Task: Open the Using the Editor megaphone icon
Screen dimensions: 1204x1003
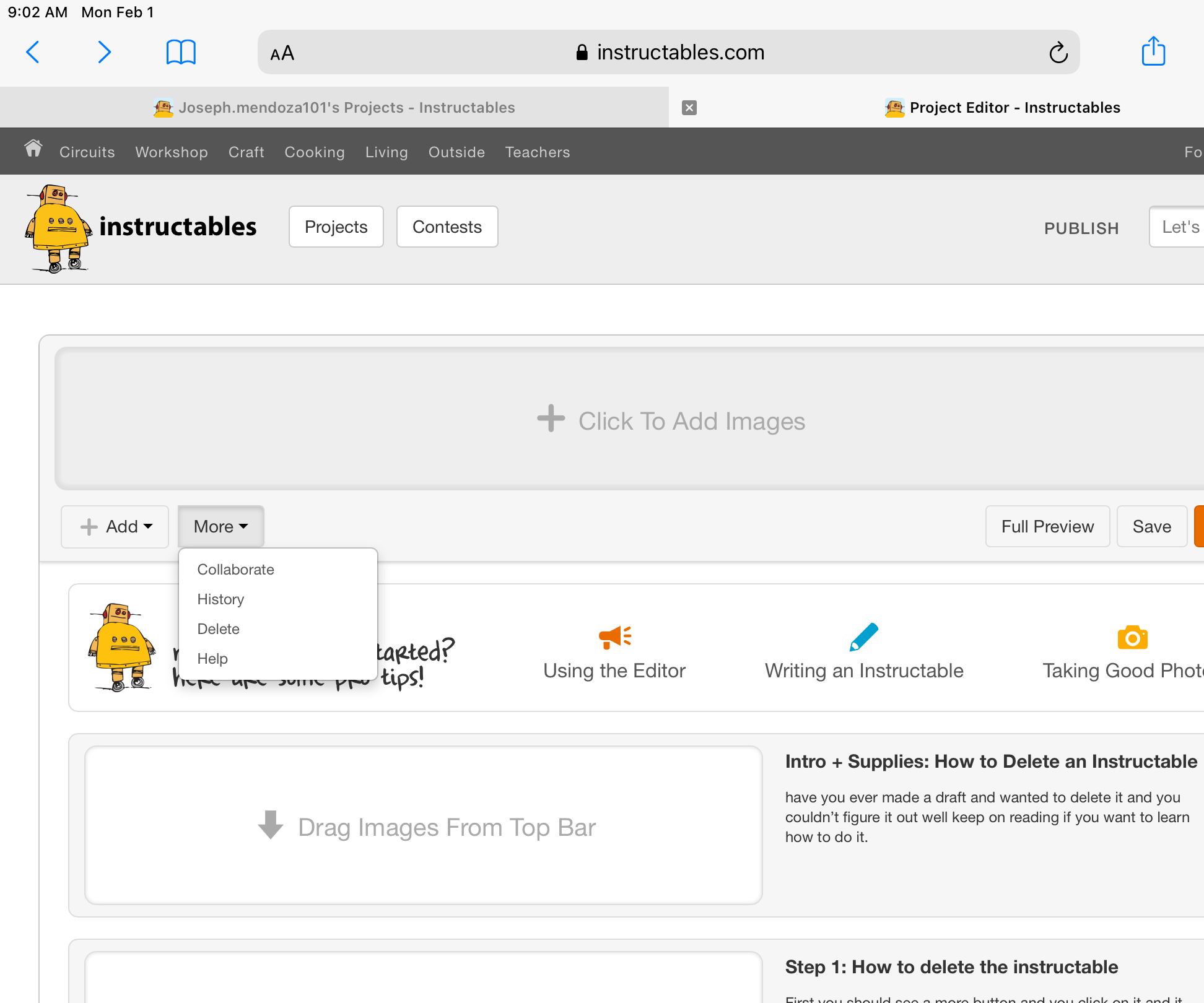Action: click(614, 638)
